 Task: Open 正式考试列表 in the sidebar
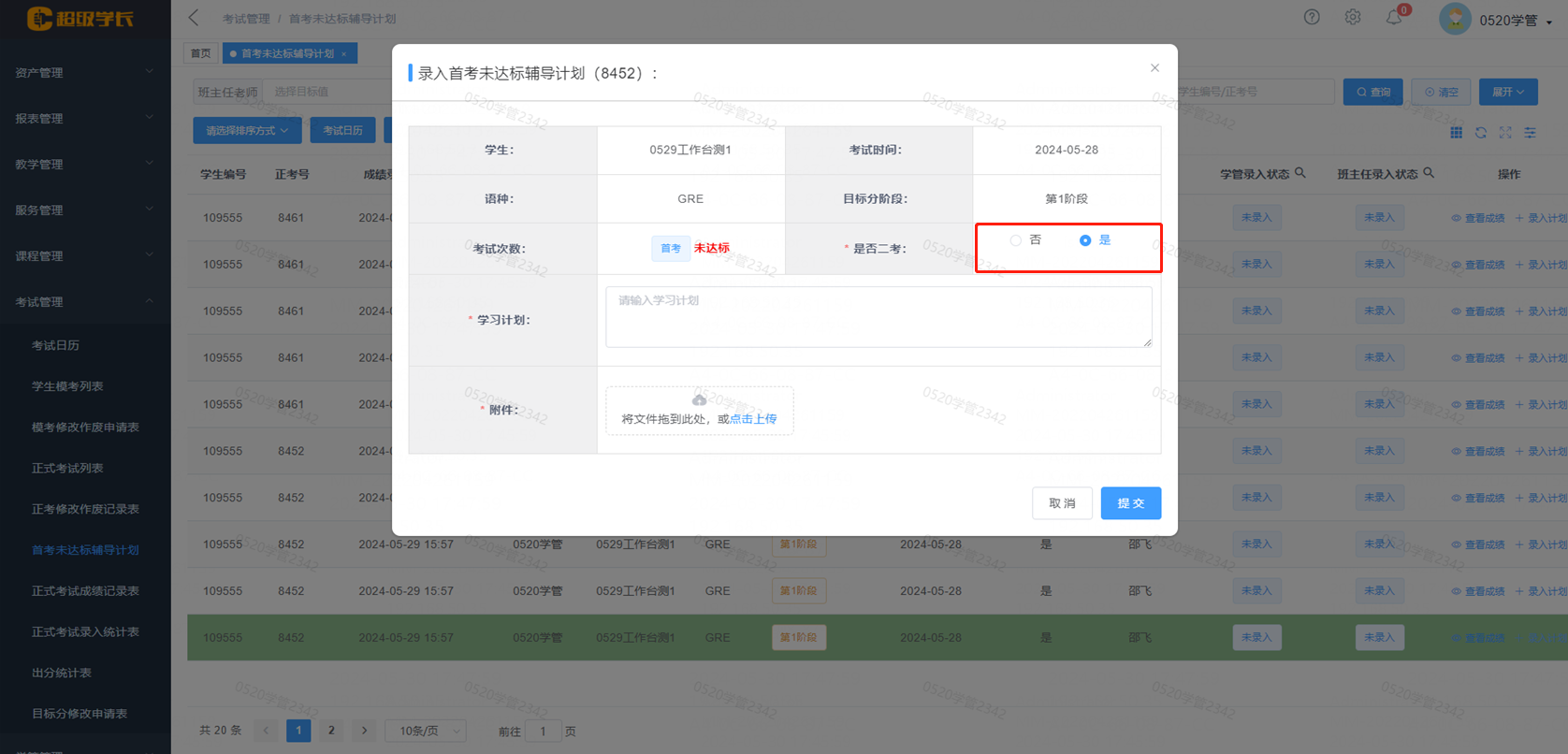tap(67, 468)
